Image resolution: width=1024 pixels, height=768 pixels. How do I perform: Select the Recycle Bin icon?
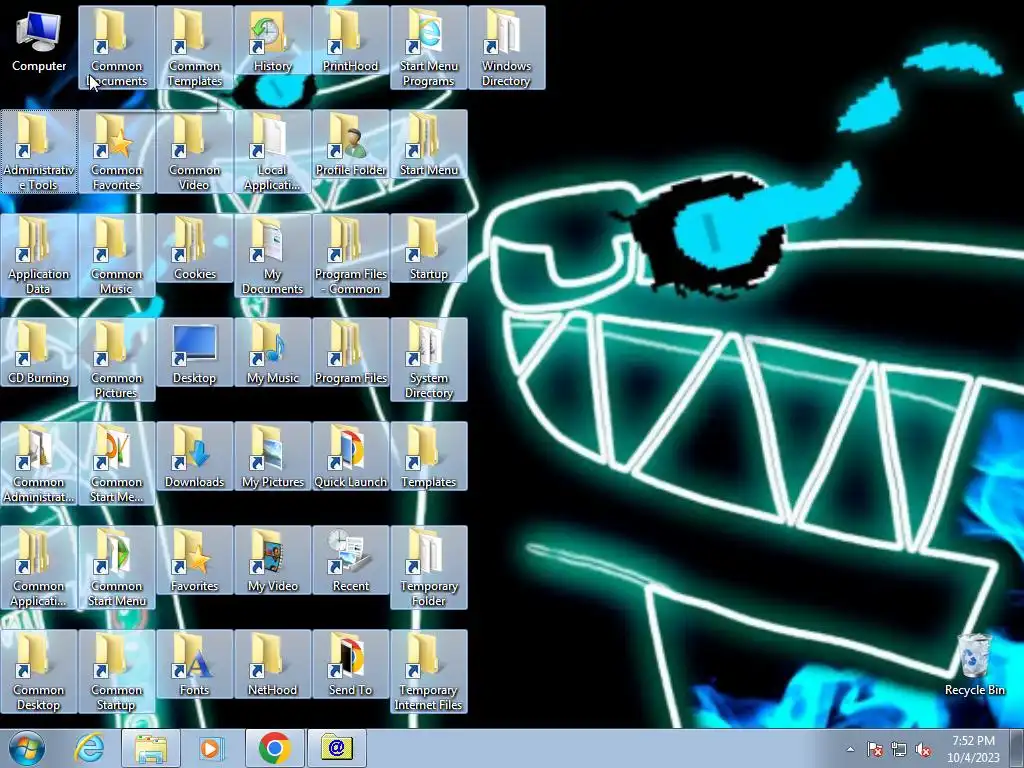click(x=974, y=664)
